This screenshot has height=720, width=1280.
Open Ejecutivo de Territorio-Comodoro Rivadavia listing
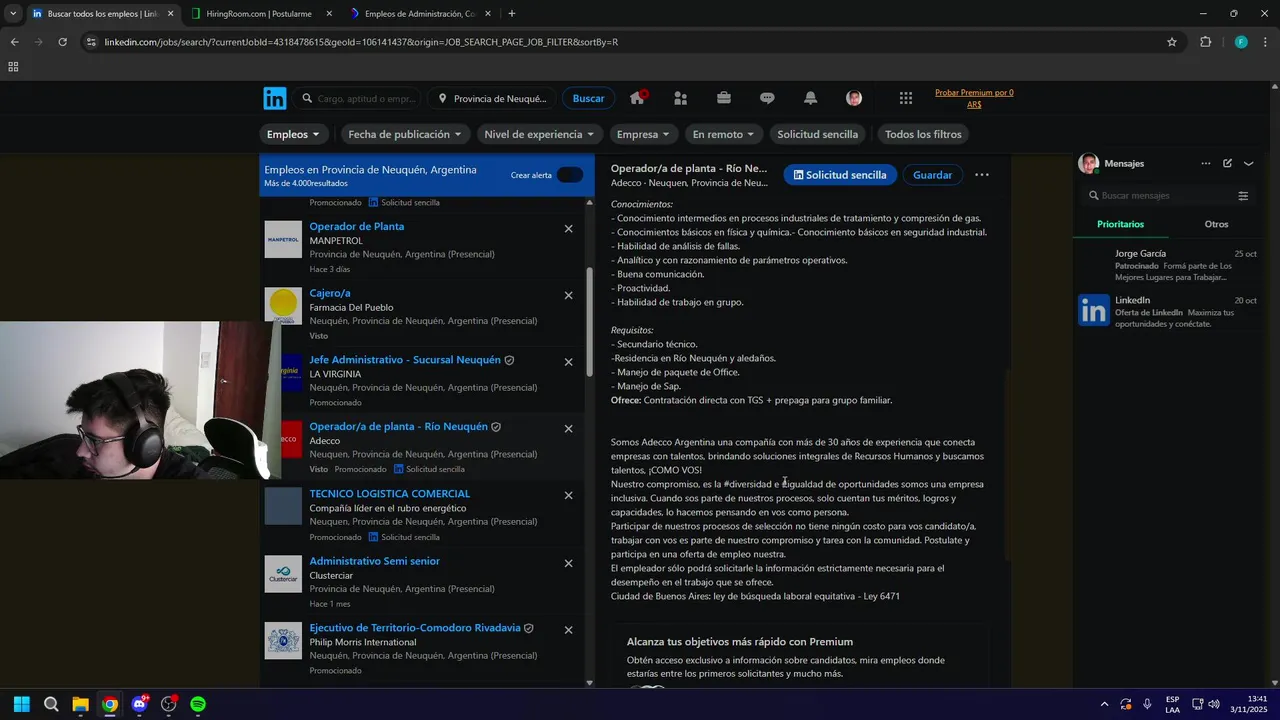pos(415,628)
